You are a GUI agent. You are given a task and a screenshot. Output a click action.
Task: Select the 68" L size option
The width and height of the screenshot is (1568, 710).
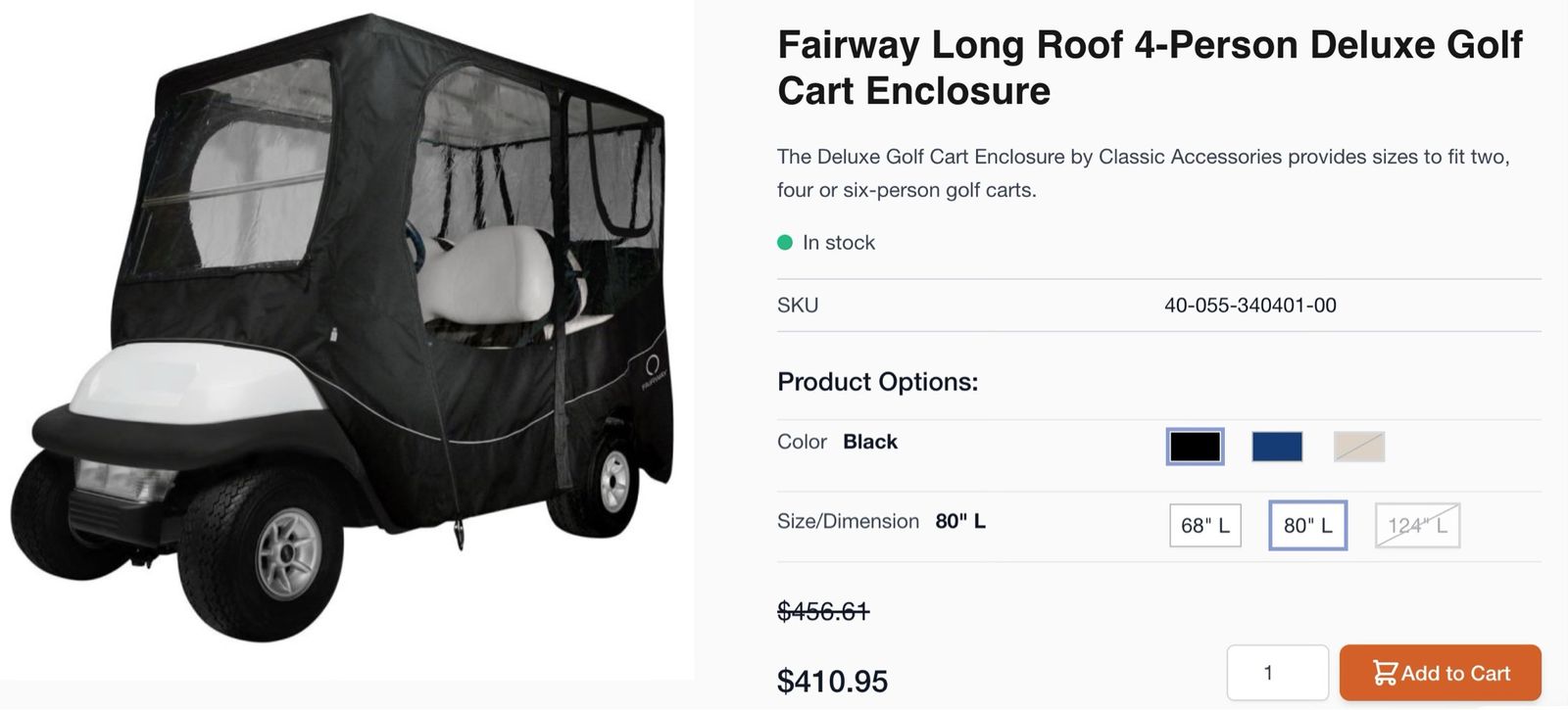coord(1204,526)
